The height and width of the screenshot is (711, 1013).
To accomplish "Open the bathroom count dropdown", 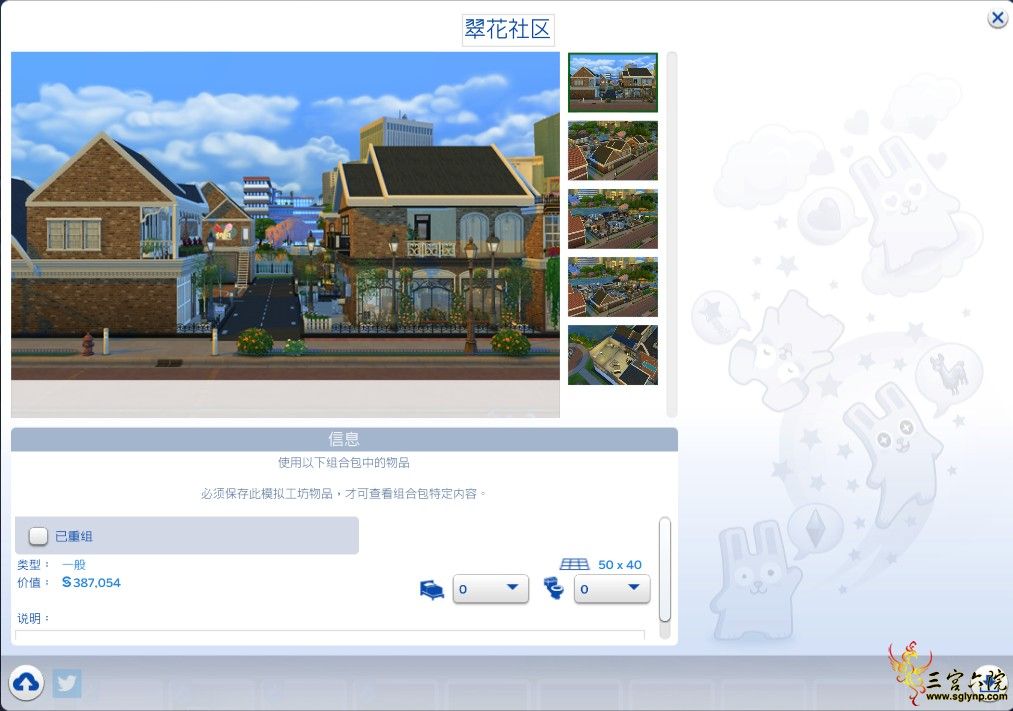I will pyautogui.click(x=612, y=589).
